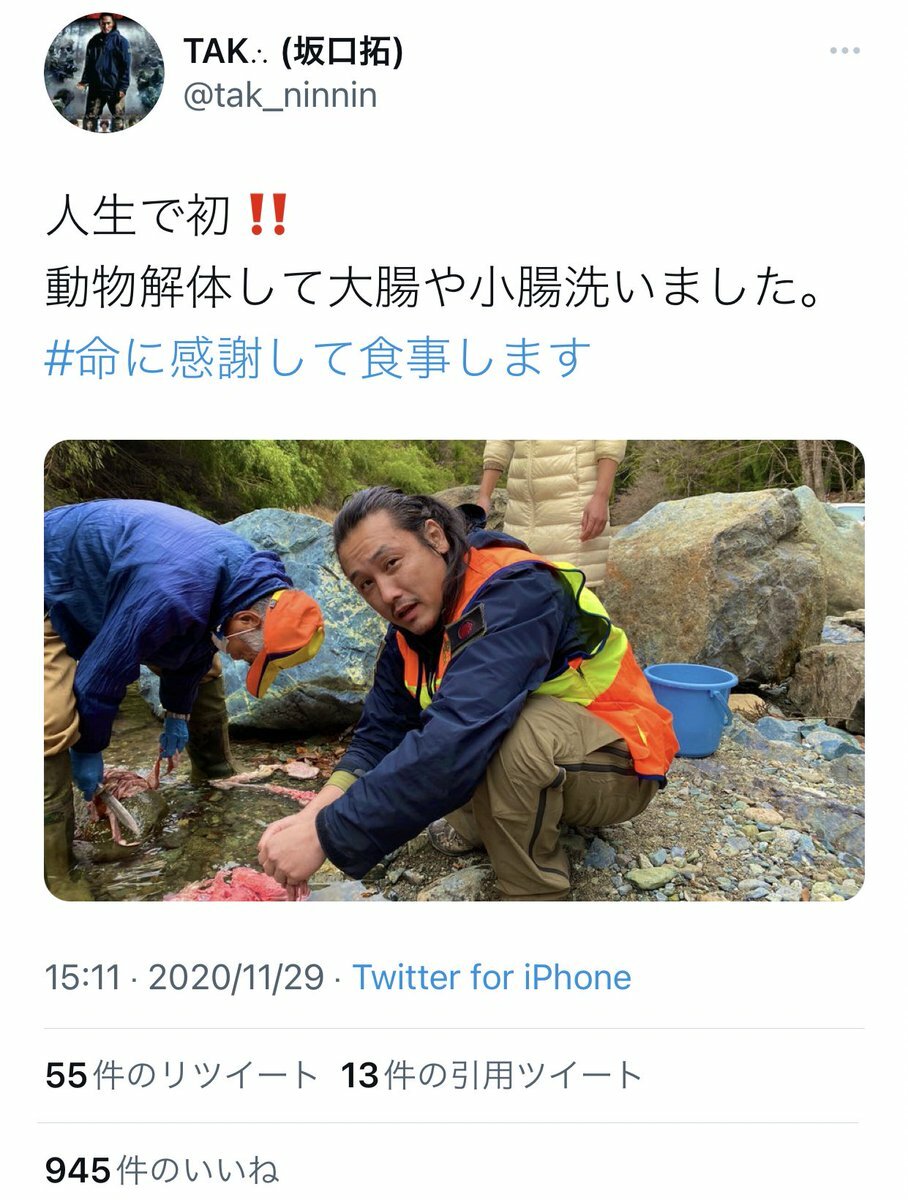The width and height of the screenshot is (908, 1200).
Task: Click the 15:11 · 2020/11/29 timestamp
Action: tap(185, 977)
